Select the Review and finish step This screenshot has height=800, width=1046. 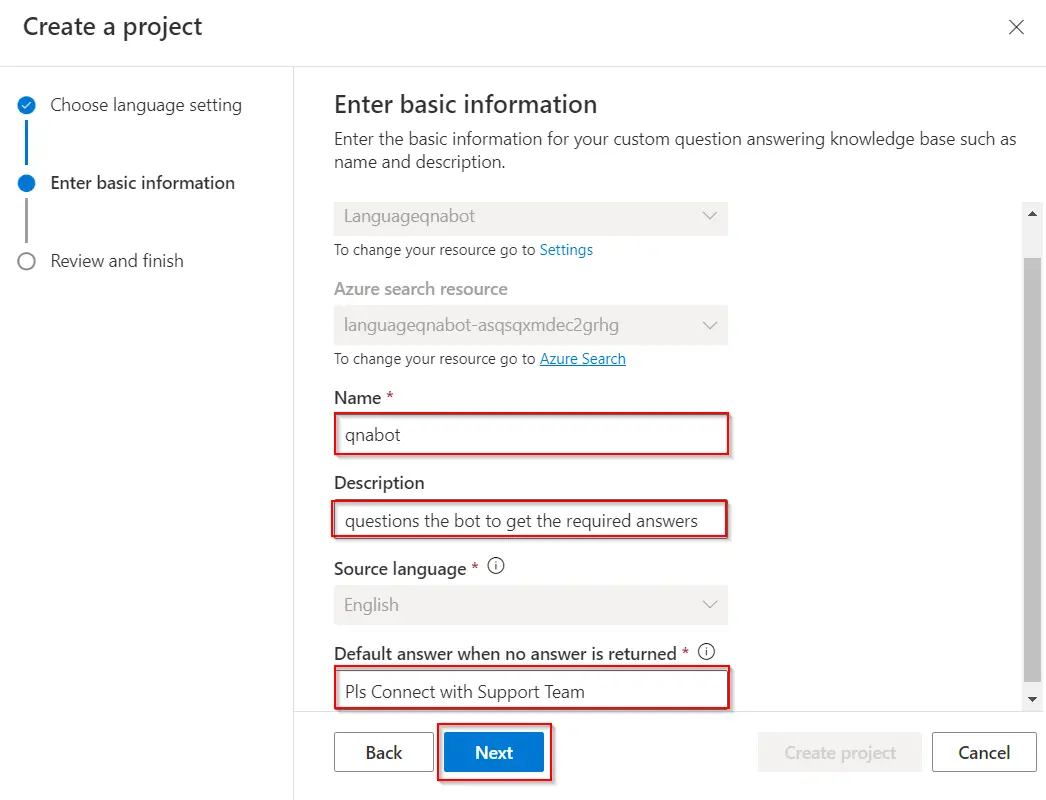[x=117, y=261]
